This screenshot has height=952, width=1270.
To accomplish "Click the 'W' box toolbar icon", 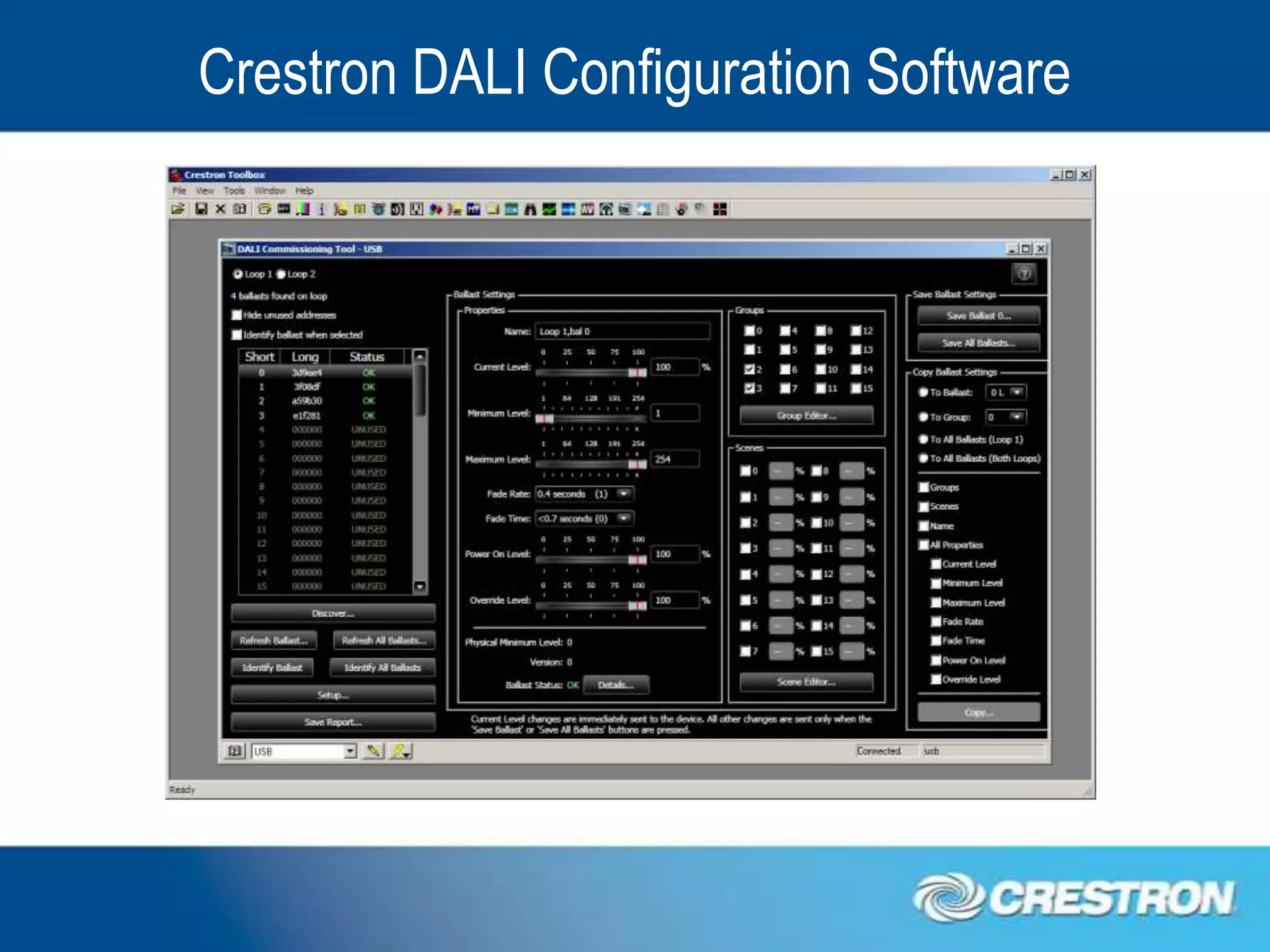I will (417, 209).
